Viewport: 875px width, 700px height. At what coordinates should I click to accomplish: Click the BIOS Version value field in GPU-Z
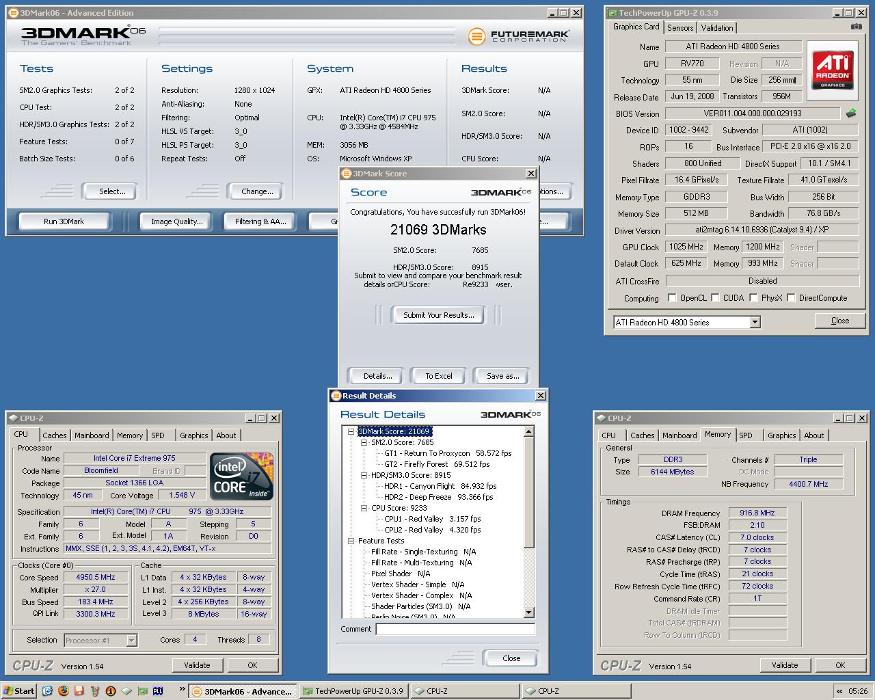click(x=752, y=113)
